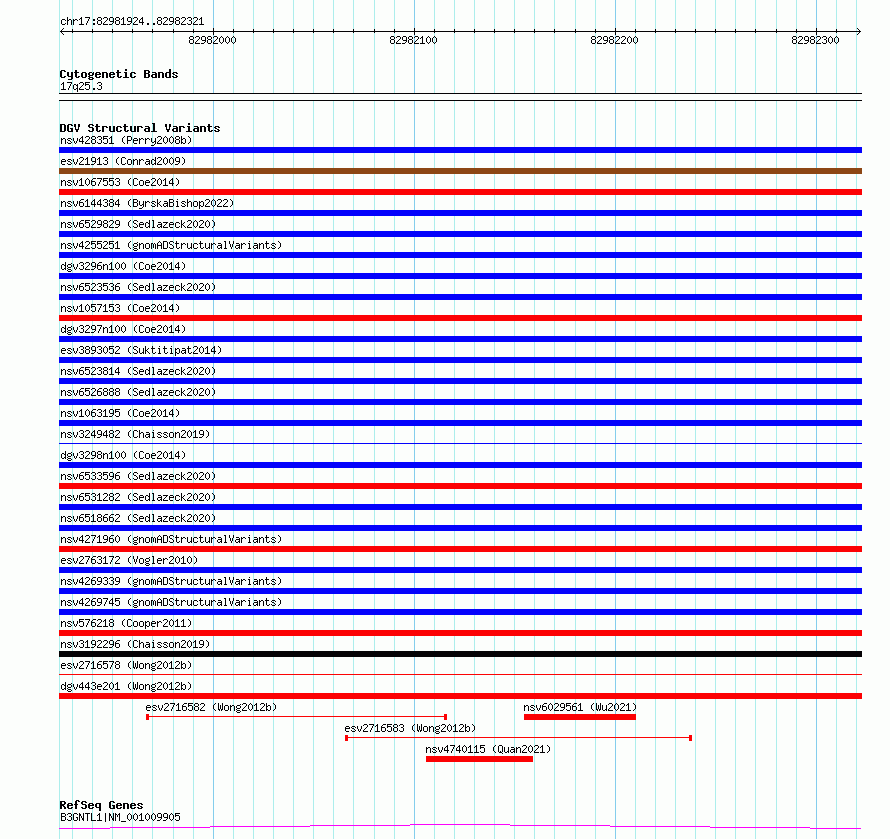
Task: Open nsv4269745 (gnomADStructuralVariants) label
Action: click(x=171, y=602)
